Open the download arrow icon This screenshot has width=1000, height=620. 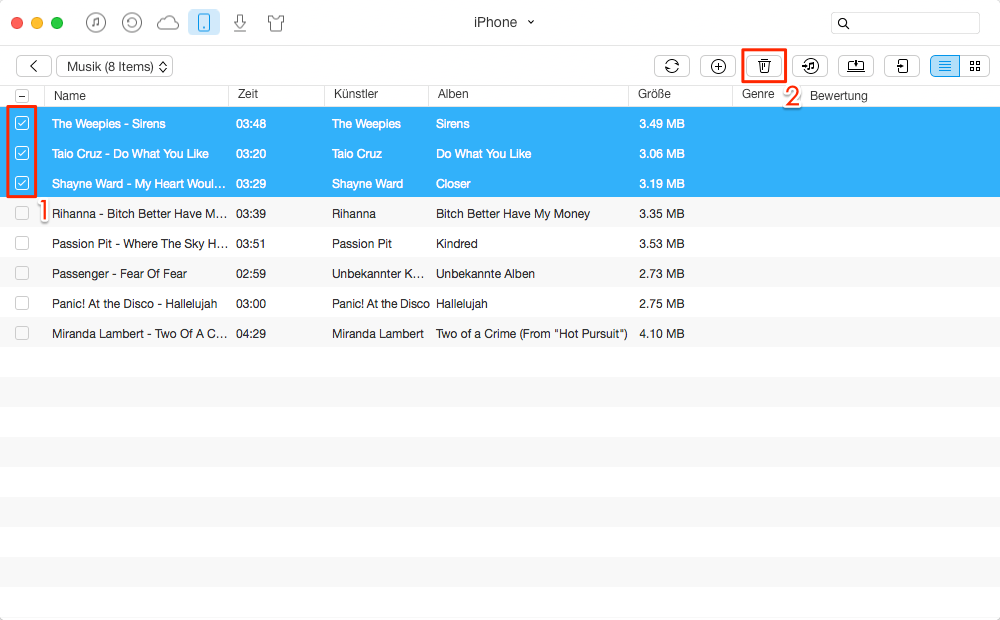[240, 23]
